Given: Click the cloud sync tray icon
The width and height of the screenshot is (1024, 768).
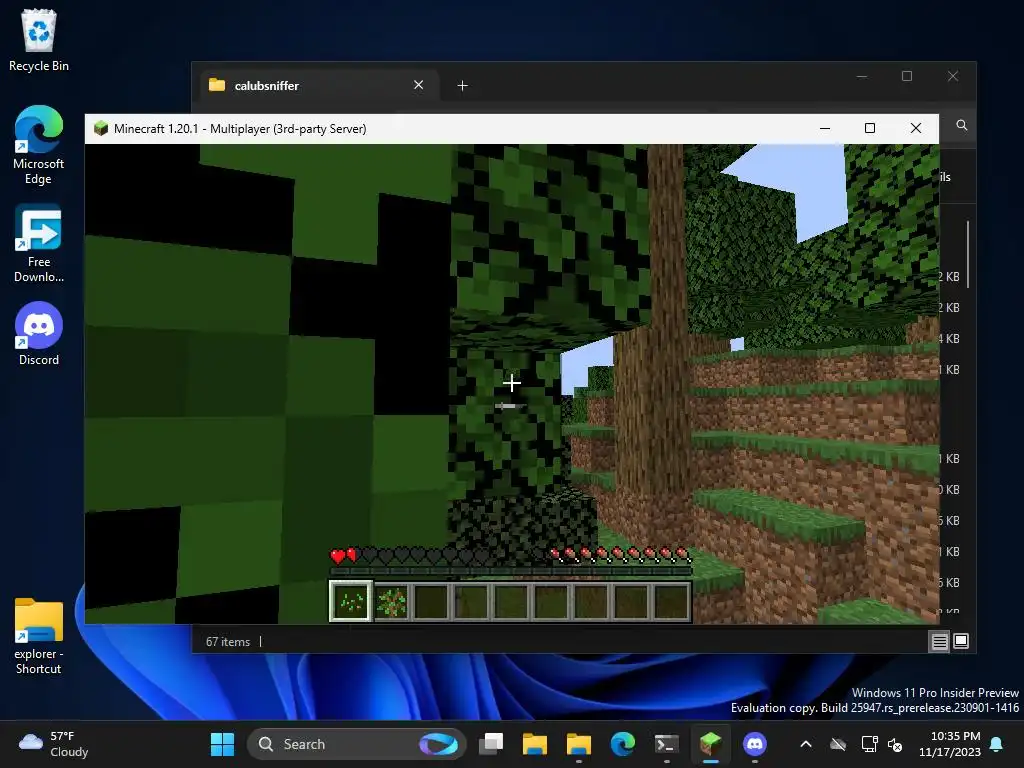Looking at the screenshot, I should (838, 744).
